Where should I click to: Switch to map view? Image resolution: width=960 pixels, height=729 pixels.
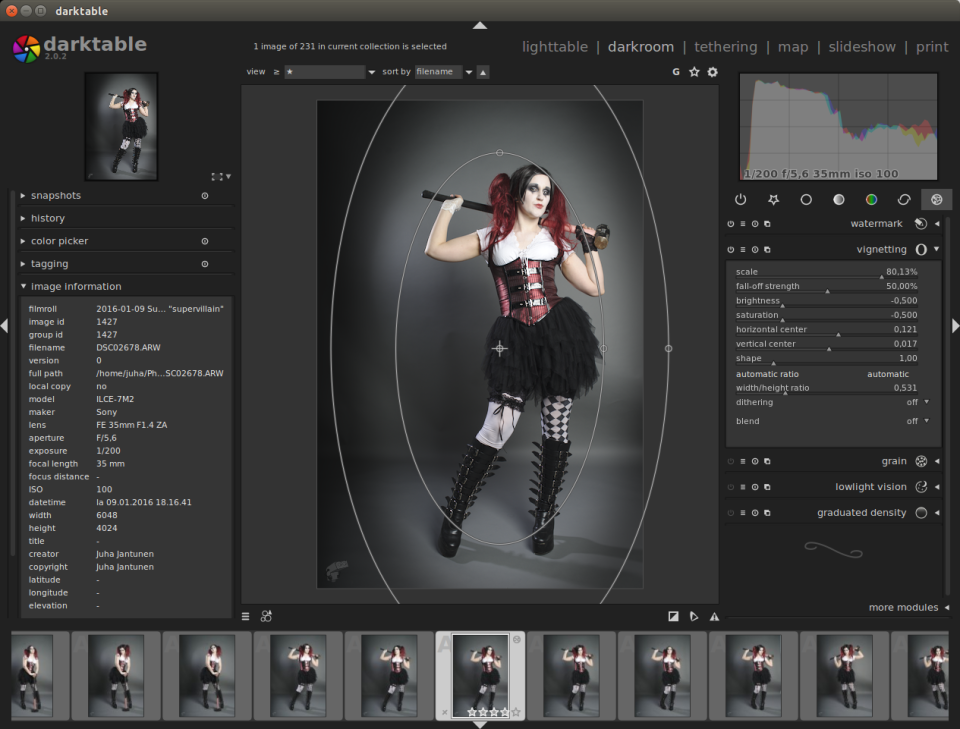793,47
